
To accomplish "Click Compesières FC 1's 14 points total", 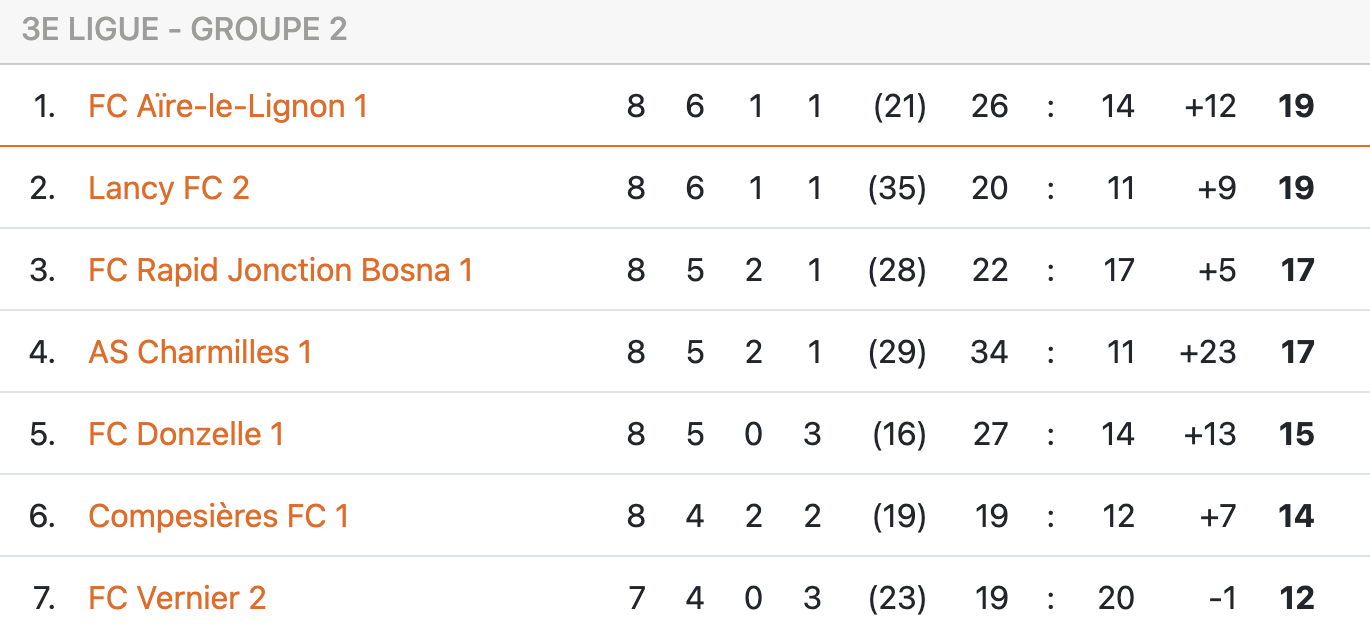I will click(1296, 516).
